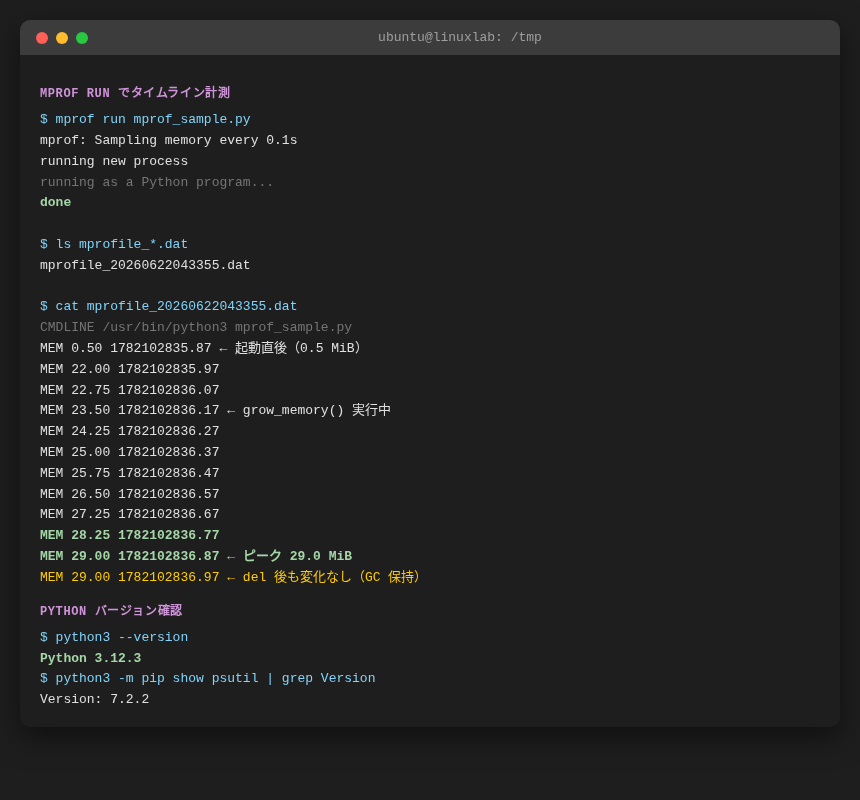Image resolution: width=860 pixels, height=800 pixels.
Task: Click the command 'python3 --version'
Action: [x=122, y=637]
